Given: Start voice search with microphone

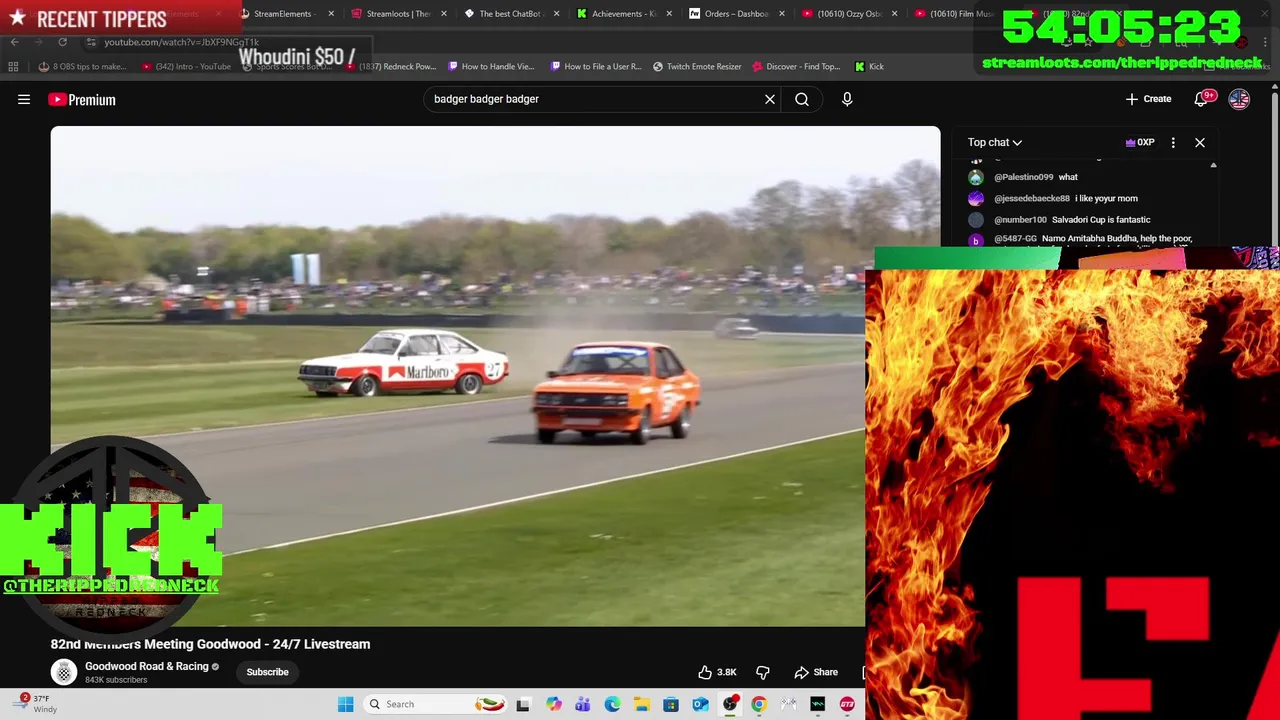Looking at the screenshot, I should 847,99.
